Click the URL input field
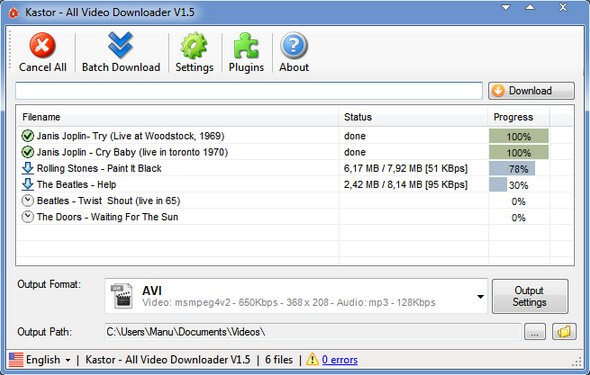The height and width of the screenshot is (375, 590). (249, 91)
